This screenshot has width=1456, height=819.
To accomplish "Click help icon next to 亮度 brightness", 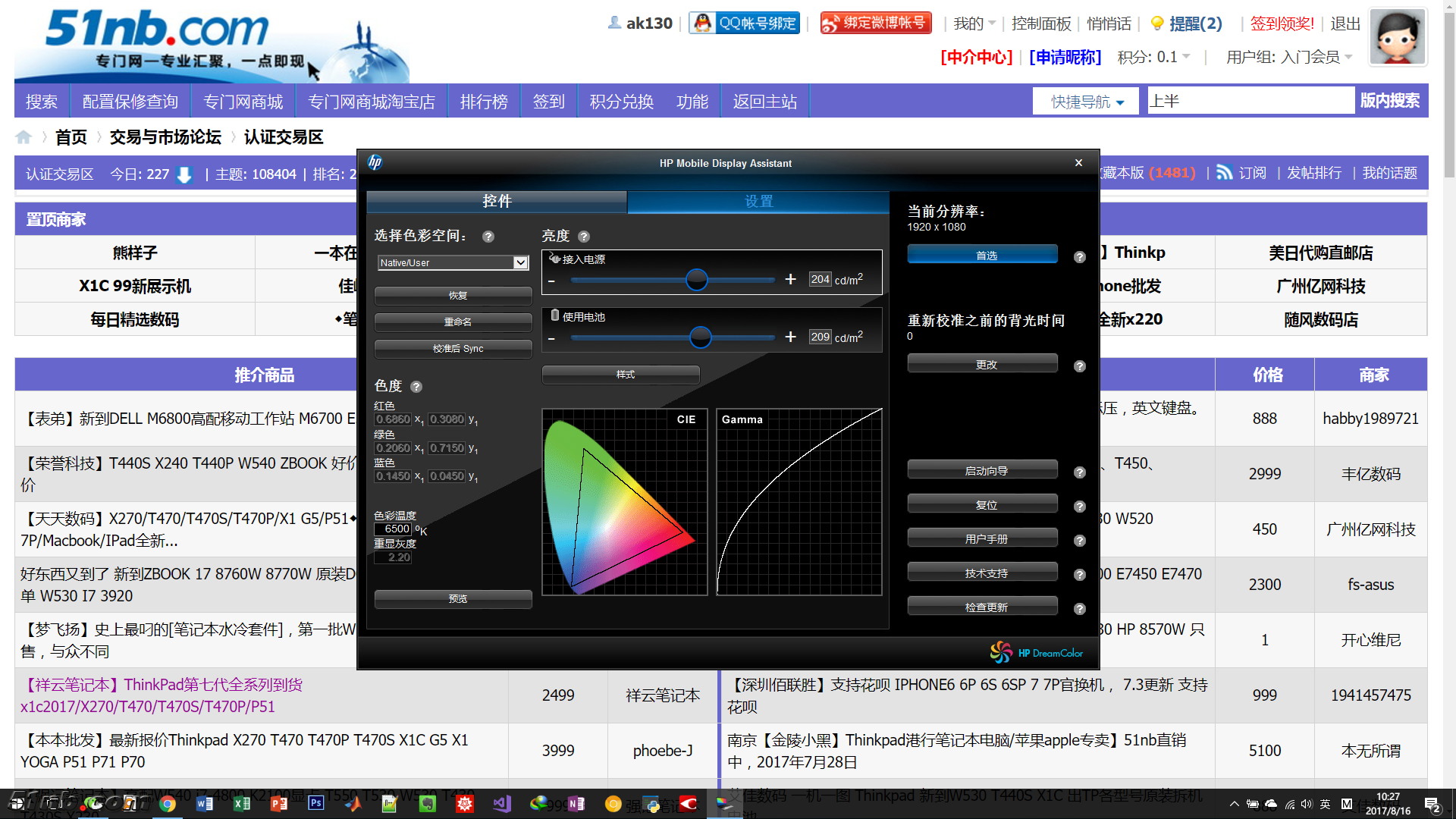I will pos(584,237).
